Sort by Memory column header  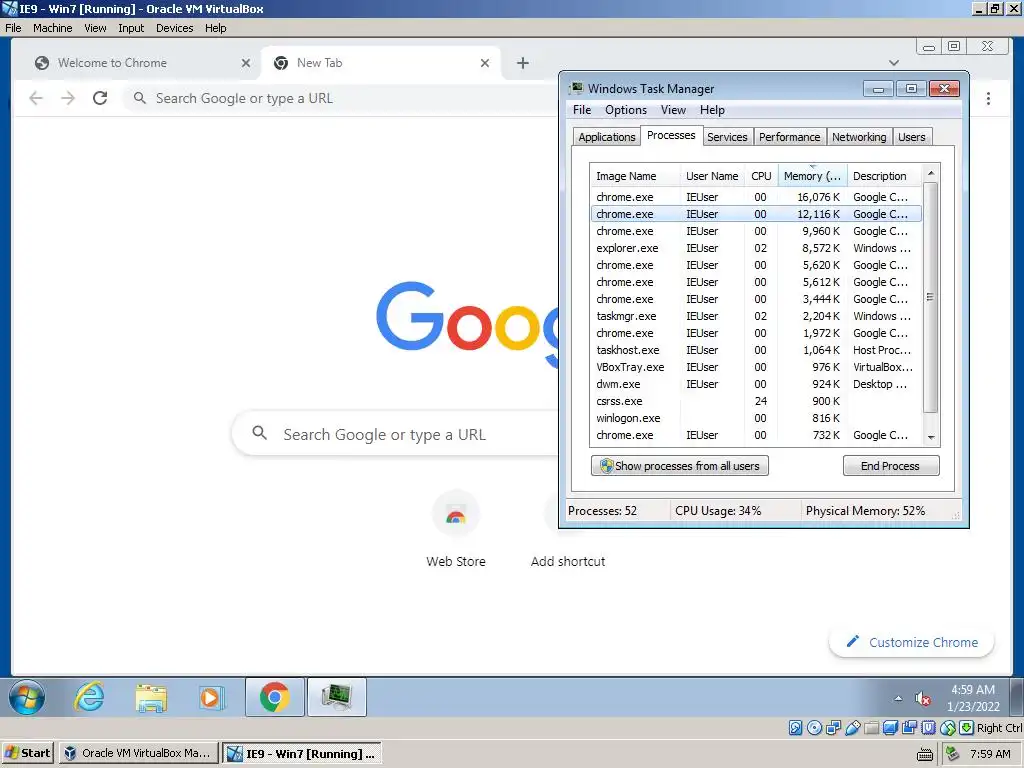(812, 176)
